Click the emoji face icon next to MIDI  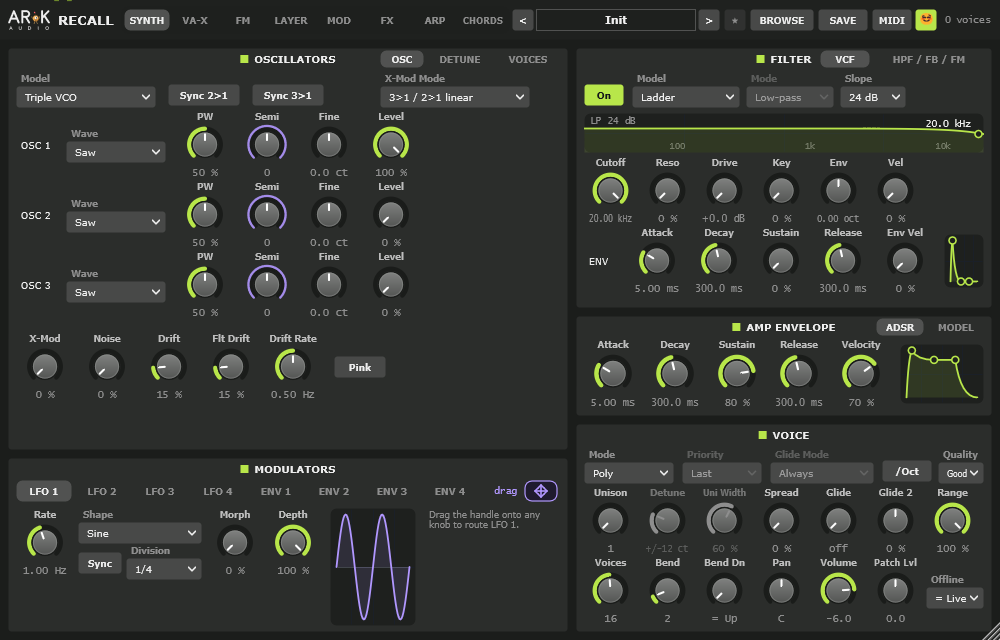[x=926, y=20]
